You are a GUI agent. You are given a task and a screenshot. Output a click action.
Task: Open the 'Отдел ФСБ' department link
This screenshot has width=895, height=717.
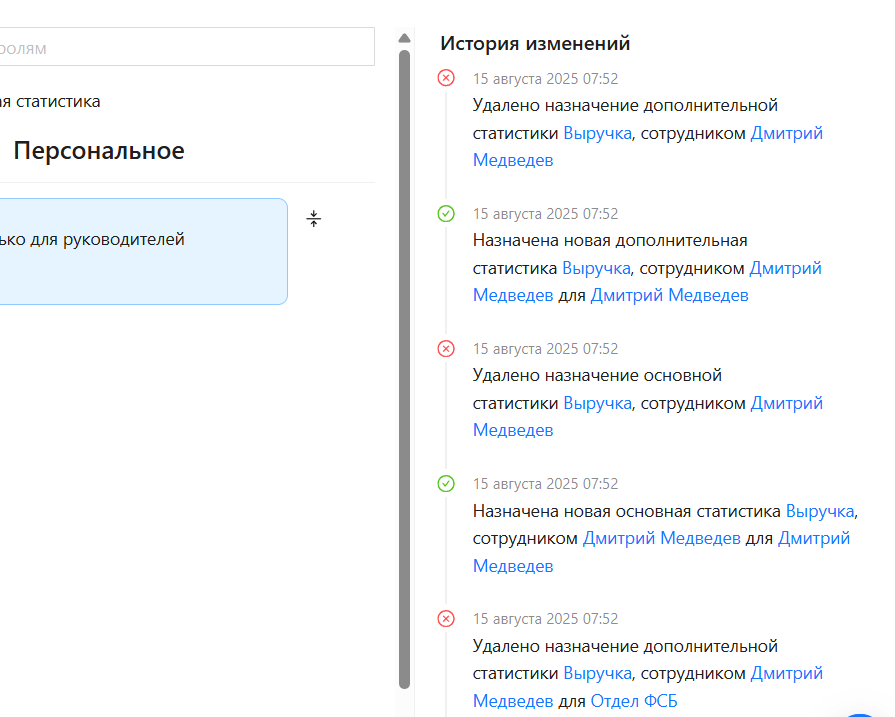[x=633, y=701]
